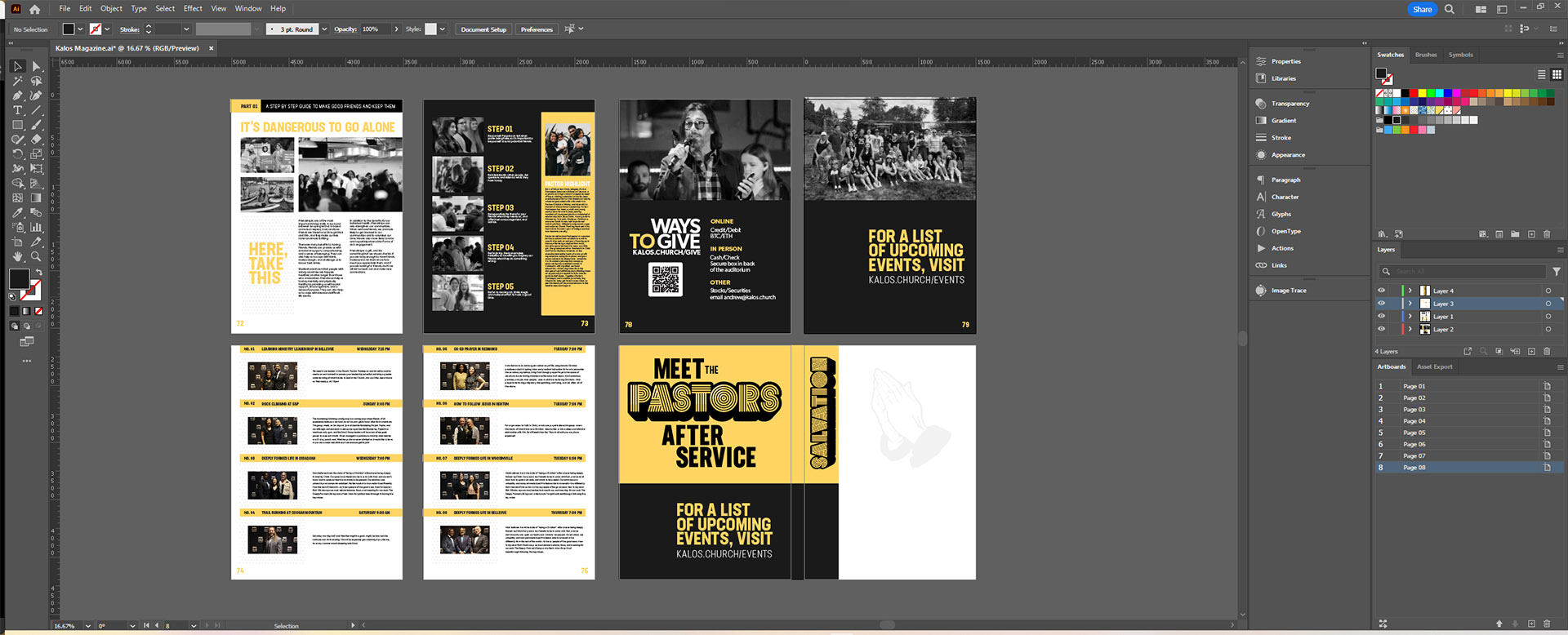Delete selected layer with trash icon

pos(1546,352)
